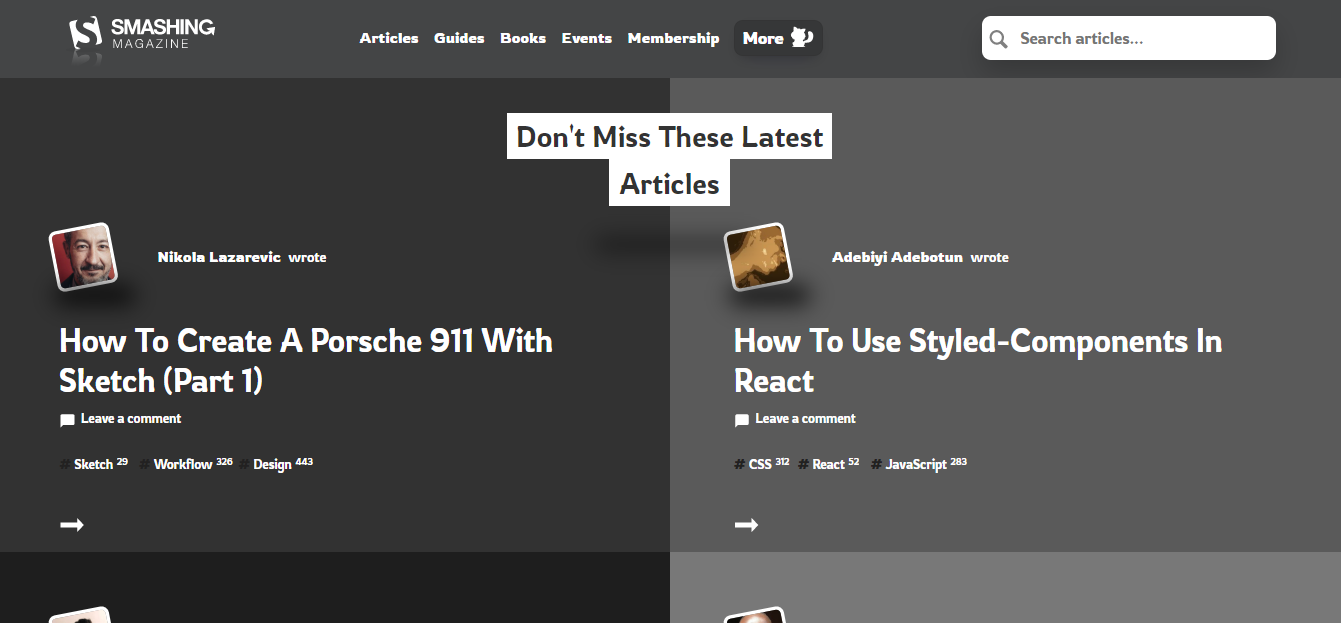Click Leave a comment under Styled-Components article
1341x623 pixels.
(x=806, y=419)
